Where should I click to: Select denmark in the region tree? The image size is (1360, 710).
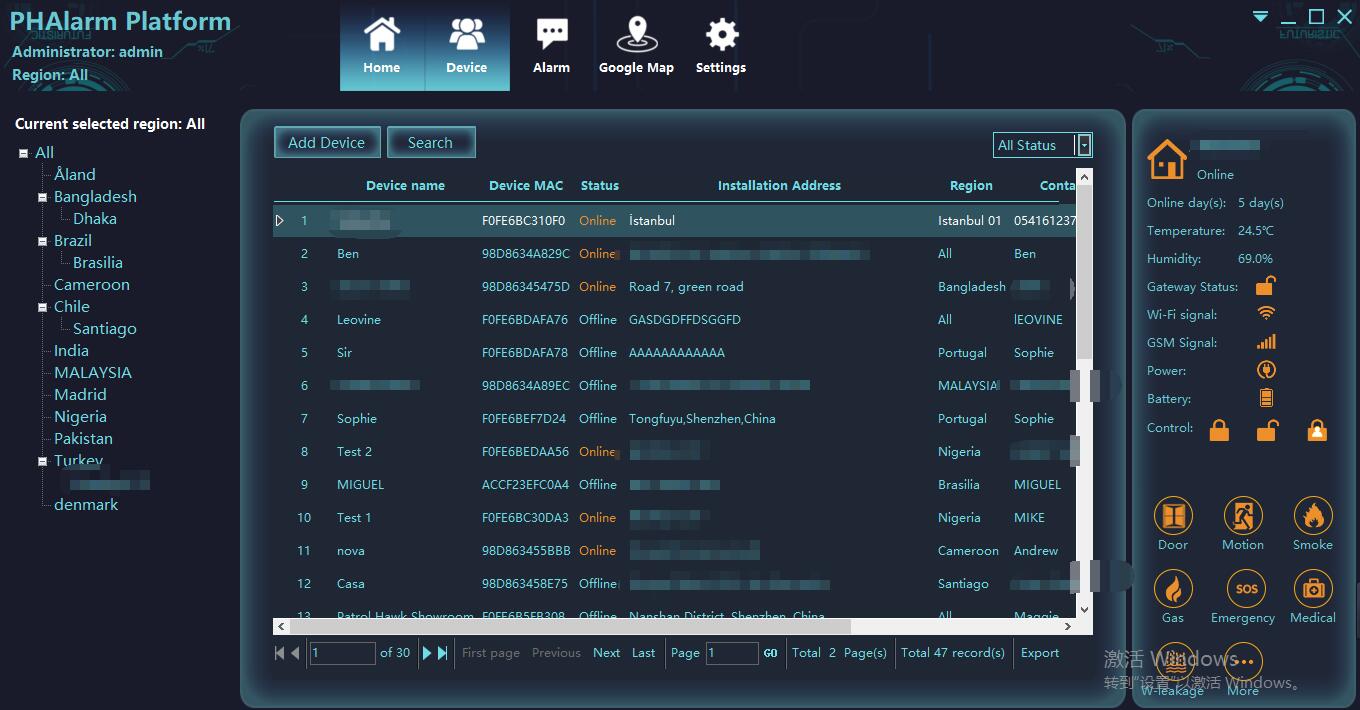[x=86, y=504]
